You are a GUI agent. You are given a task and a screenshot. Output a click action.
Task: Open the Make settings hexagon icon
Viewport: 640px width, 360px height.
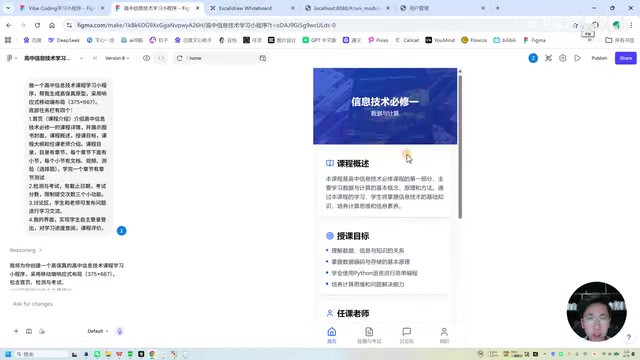tap(562, 58)
